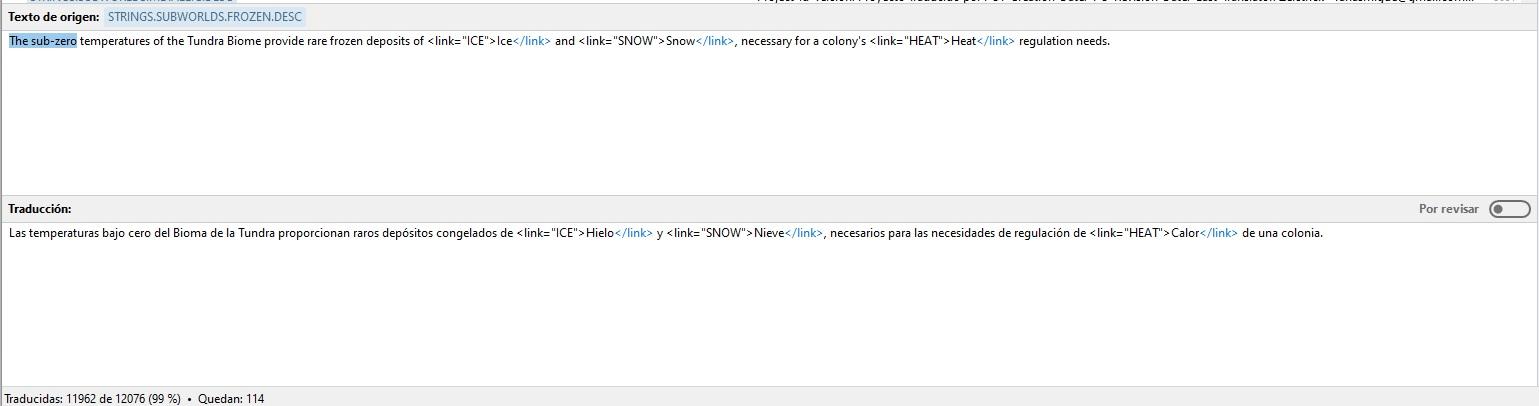The height and width of the screenshot is (406, 1539).
Task: Toggle the Por revisar switch
Action: 1509,209
